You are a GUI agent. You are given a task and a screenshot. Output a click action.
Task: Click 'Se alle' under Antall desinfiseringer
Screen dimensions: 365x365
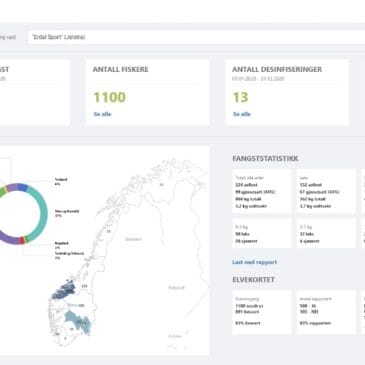(242, 114)
